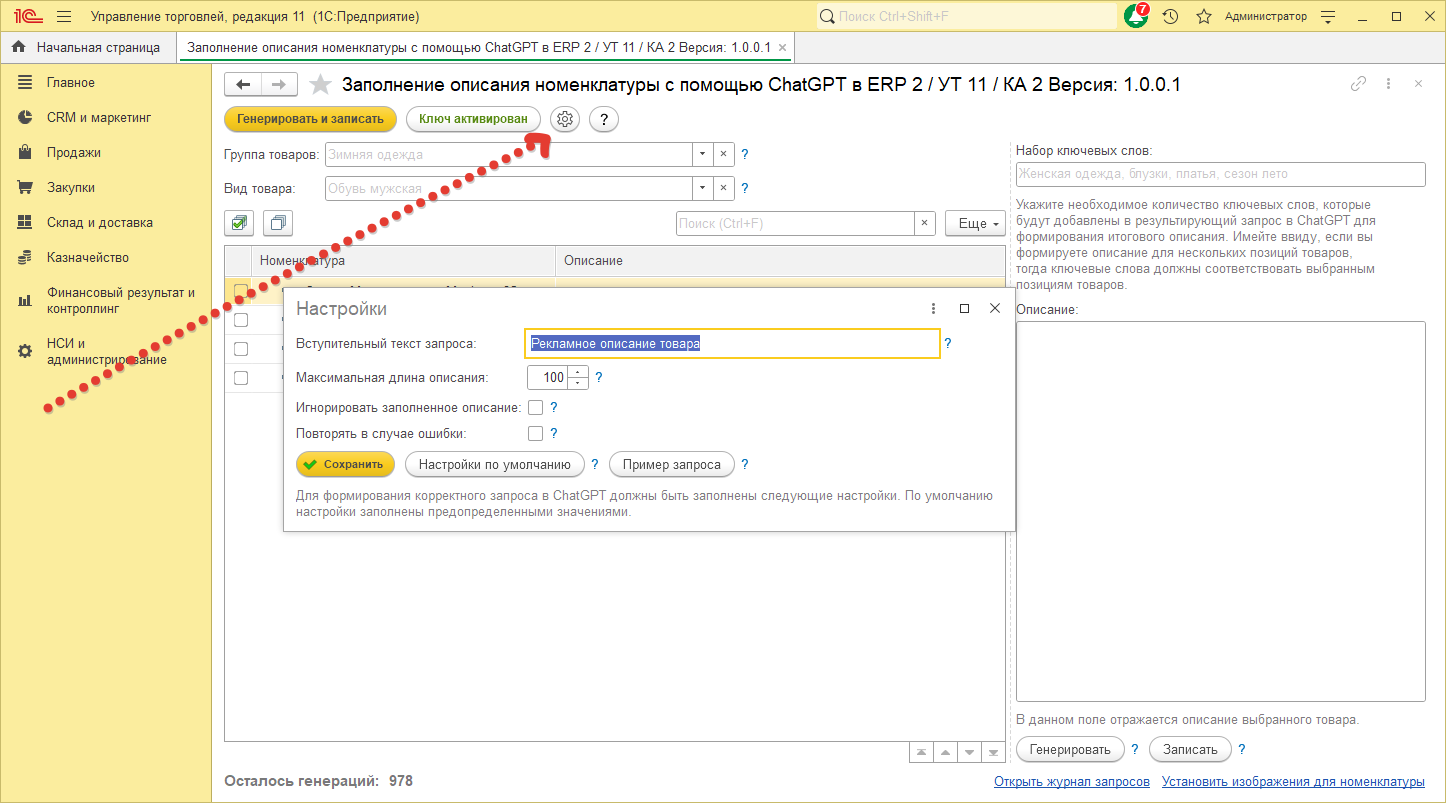Copy form link using the chain icon
Viewport: 1446px width, 803px height.
[1358, 85]
